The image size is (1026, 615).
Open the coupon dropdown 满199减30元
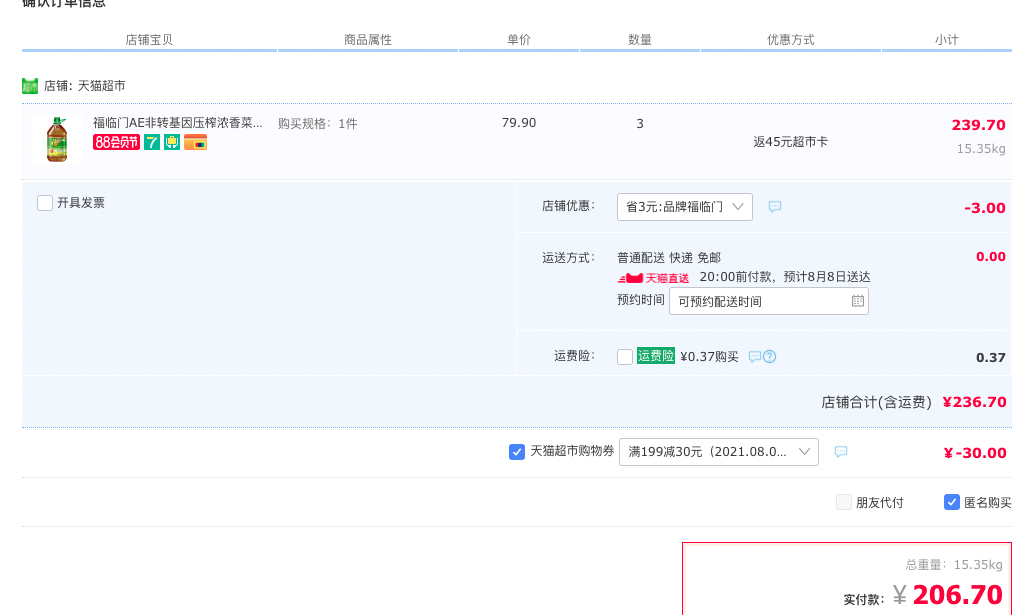pos(718,451)
